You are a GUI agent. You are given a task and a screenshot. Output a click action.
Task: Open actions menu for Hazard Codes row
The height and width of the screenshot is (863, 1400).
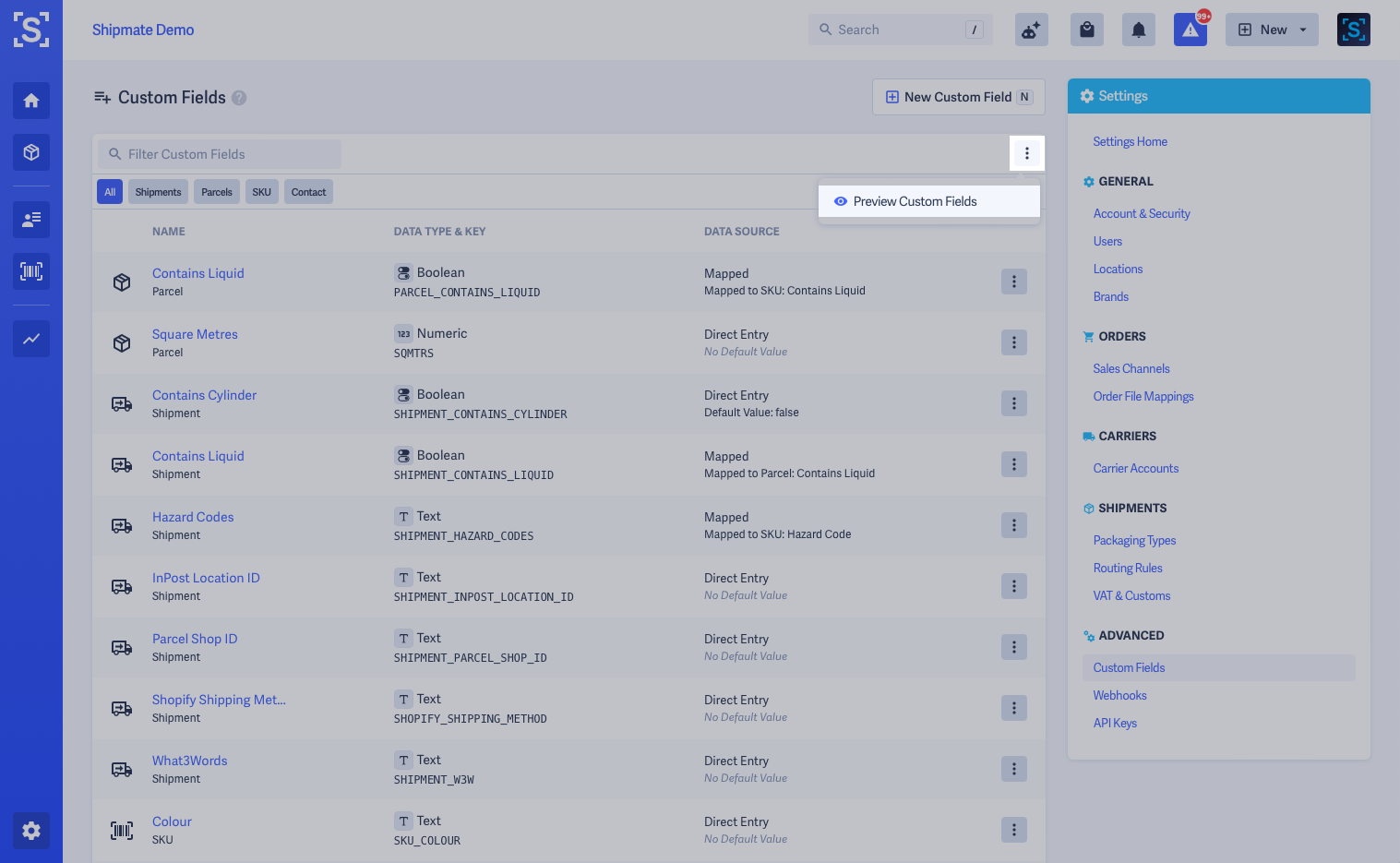coord(1014,525)
